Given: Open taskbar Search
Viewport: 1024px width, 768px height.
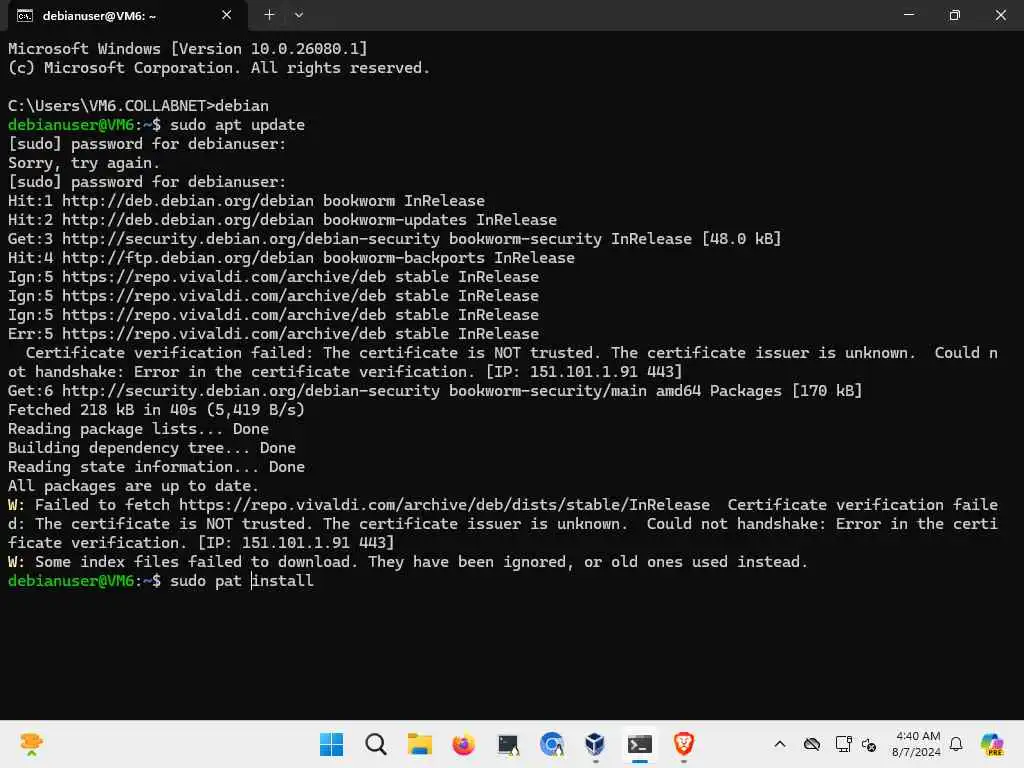Looking at the screenshot, I should [x=376, y=744].
